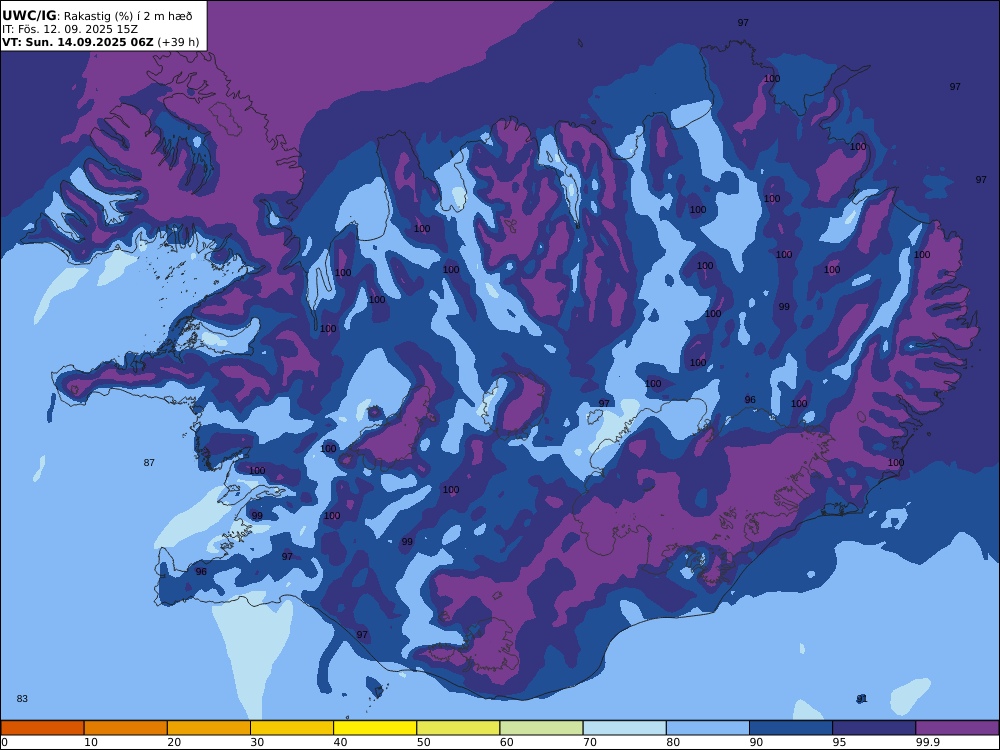This screenshot has height=750, width=1000.
Task: Click the "83" humidity value on the map
Action: (22, 699)
